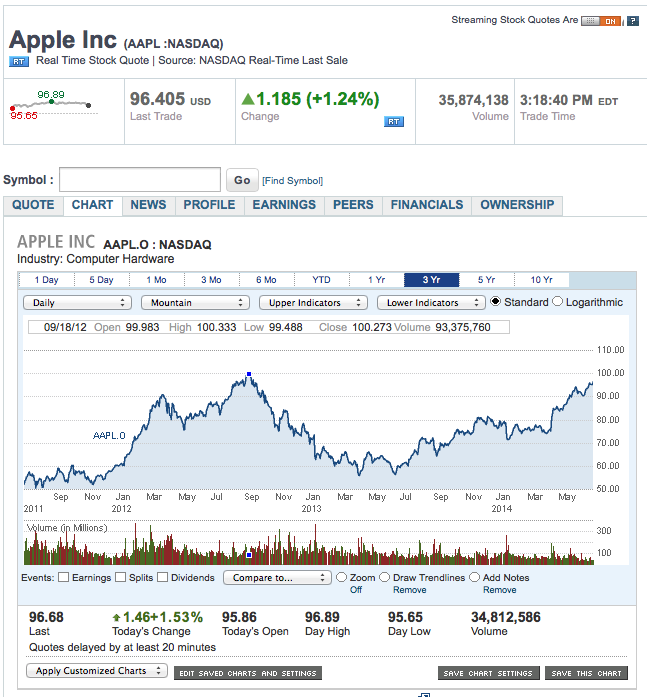Click the 96.405 USD last trade value
The width and height of the screenshot is (647, 697).
[x=170, y=99]
